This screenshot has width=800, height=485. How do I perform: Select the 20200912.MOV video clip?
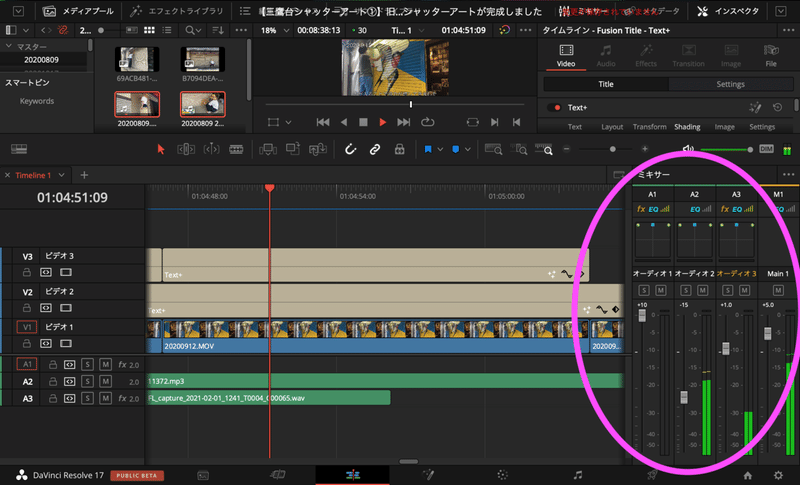point(376,337)
